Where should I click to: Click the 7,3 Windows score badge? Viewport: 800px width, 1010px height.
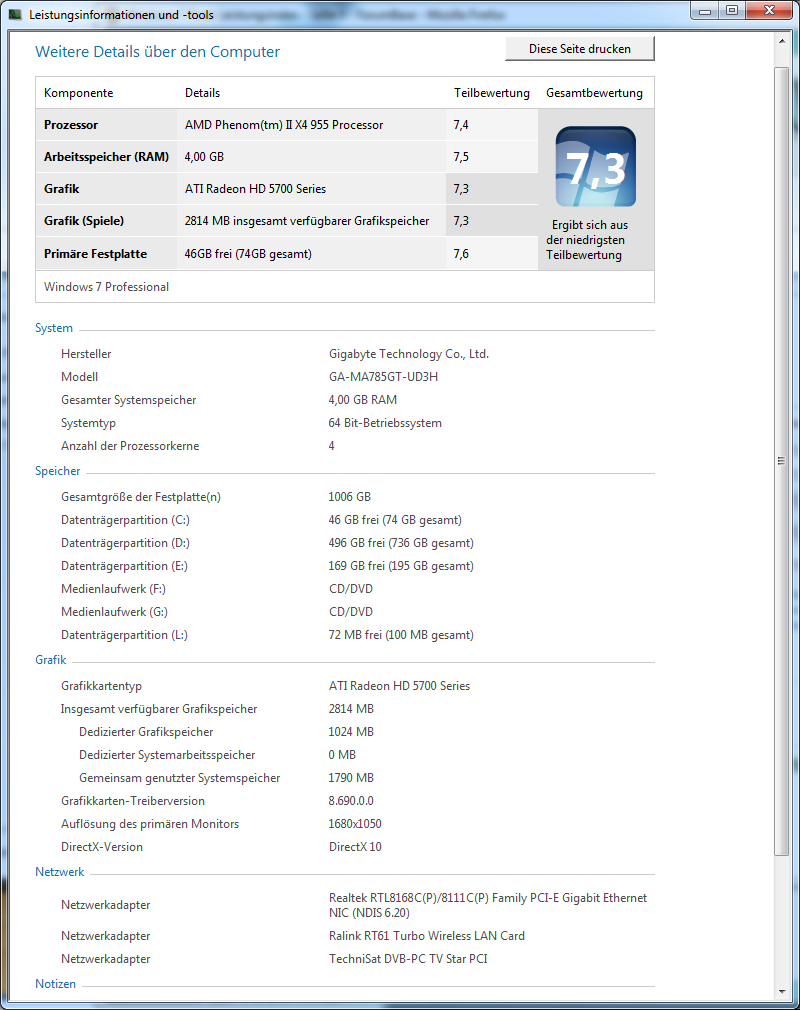tap(595, 167)
